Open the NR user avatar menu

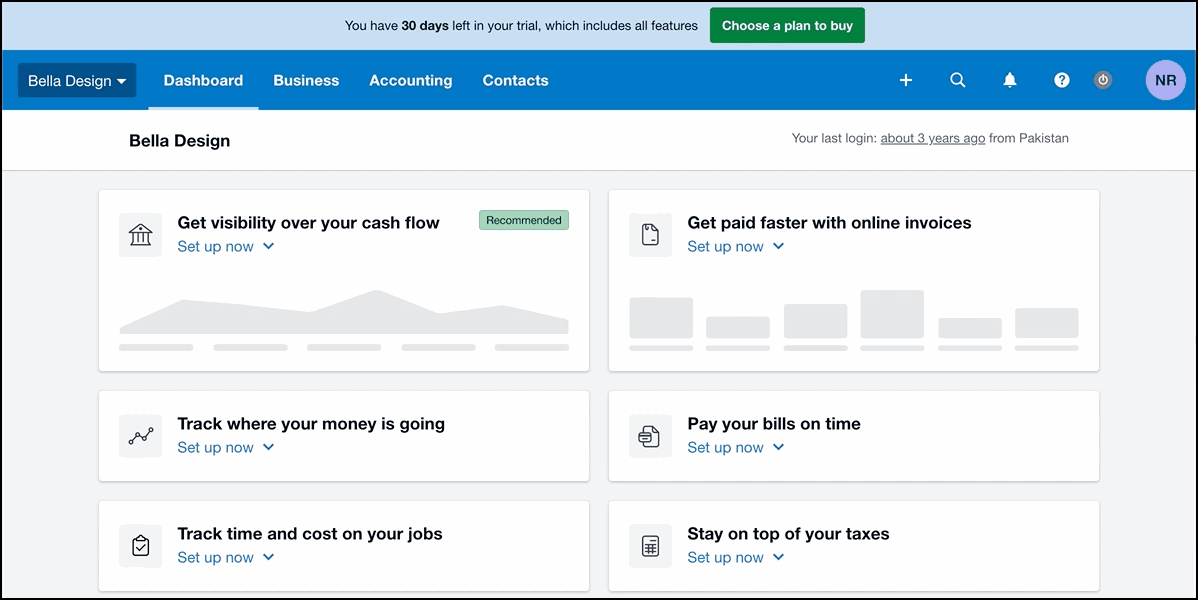1165,80
